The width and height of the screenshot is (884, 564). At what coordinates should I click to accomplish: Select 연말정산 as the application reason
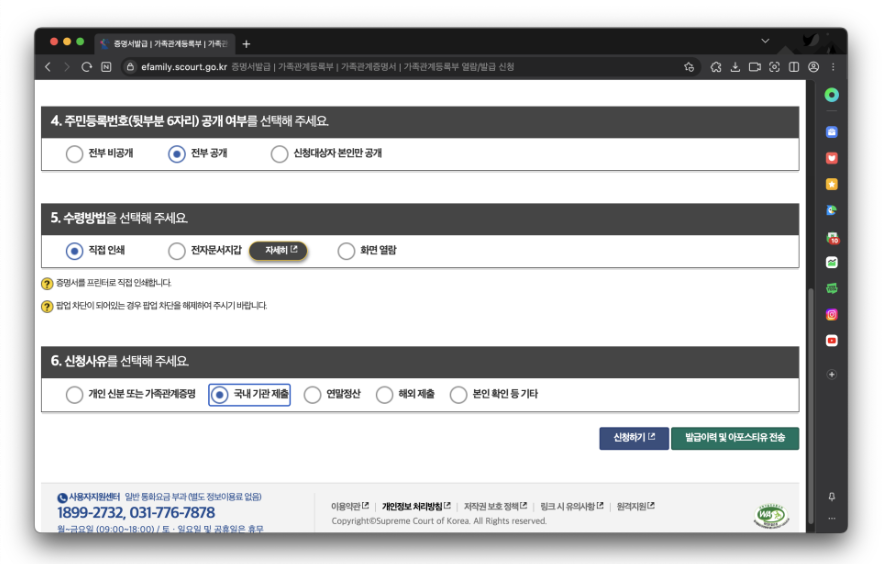click(x=313, y=395)
